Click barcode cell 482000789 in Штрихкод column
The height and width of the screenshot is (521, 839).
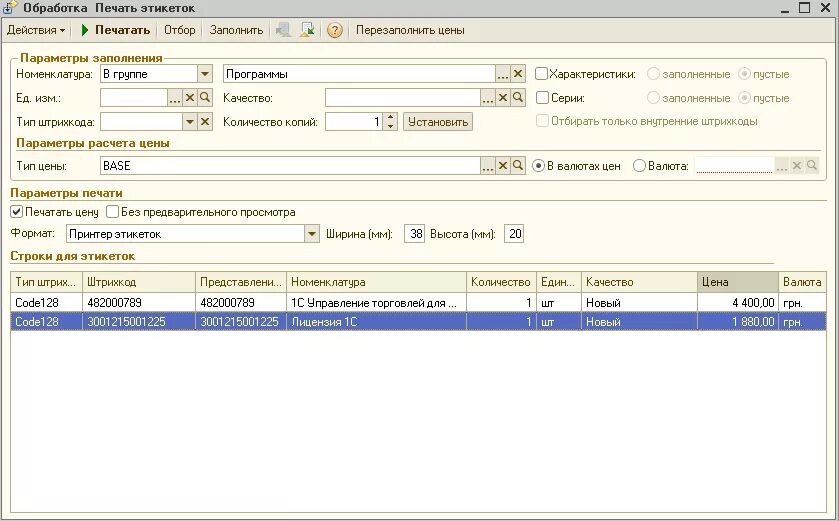click(x=139, y=303)
